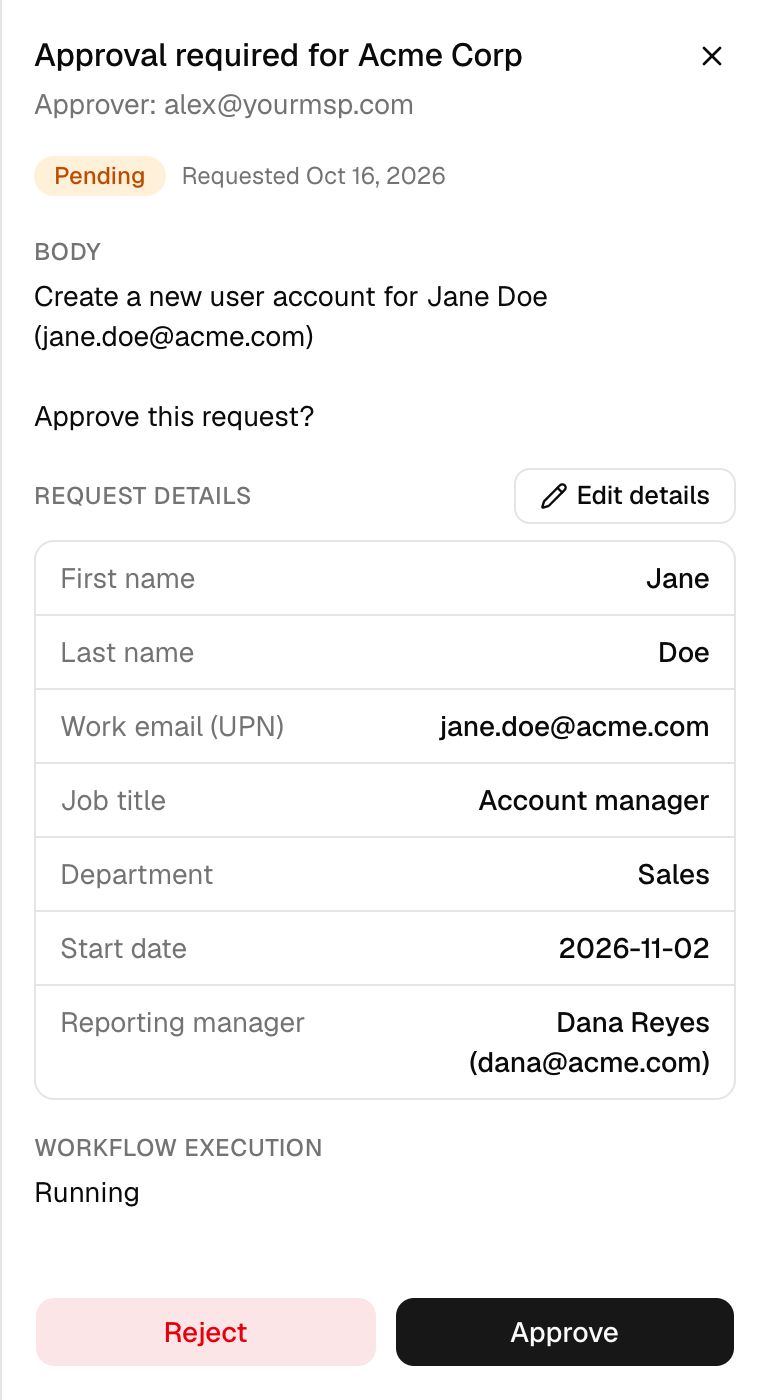
Task: Click the Edit details button
Action: [625, 496]
